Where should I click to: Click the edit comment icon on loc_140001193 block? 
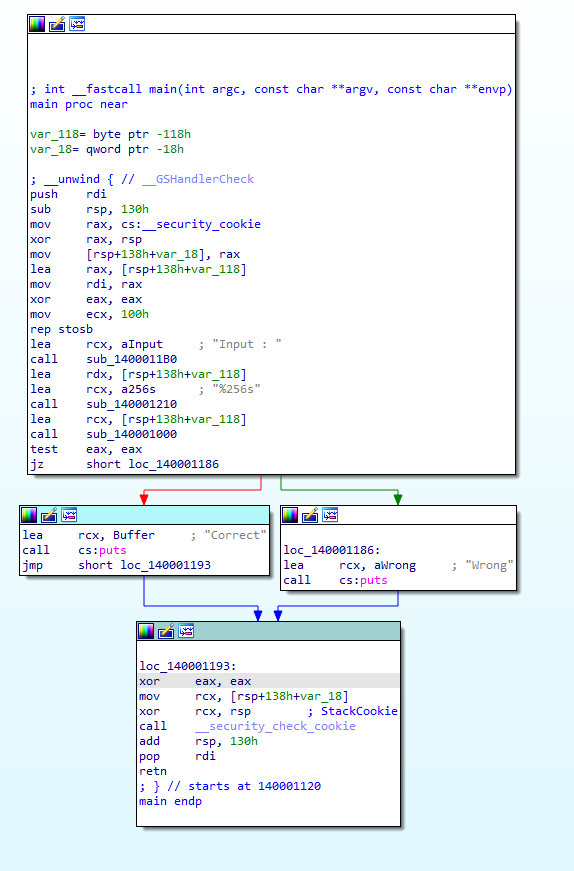[x=166, y=631]
